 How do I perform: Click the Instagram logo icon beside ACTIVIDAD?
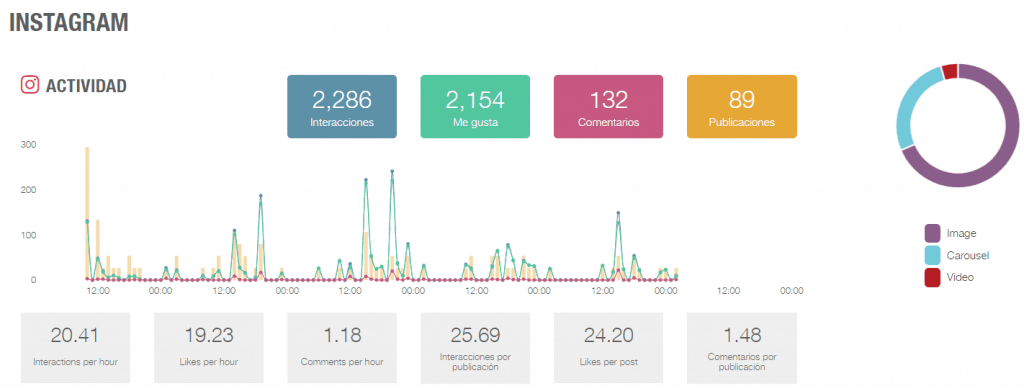coord(29,85)
